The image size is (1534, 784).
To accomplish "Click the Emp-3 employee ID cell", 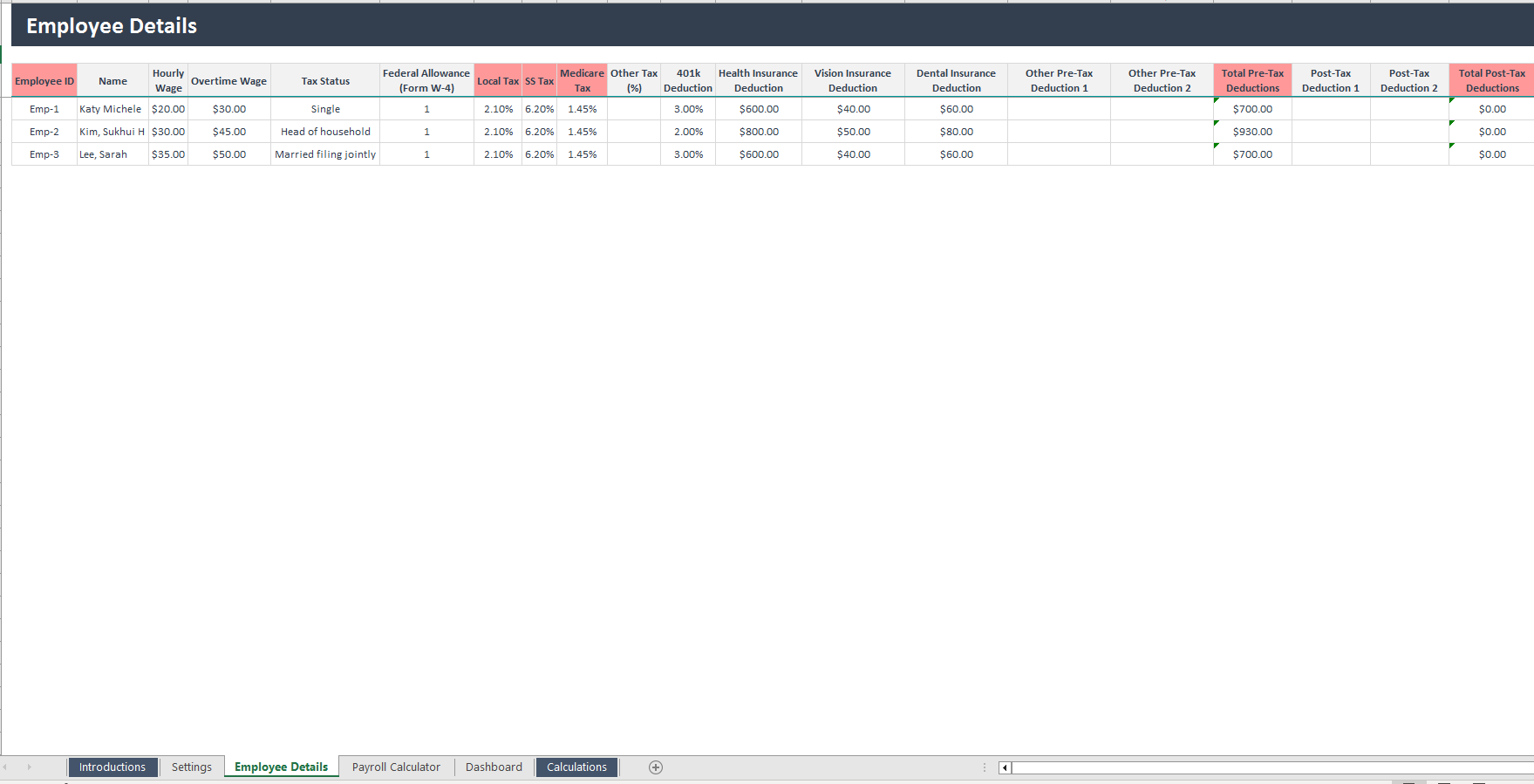I will (x=44, y=154).
